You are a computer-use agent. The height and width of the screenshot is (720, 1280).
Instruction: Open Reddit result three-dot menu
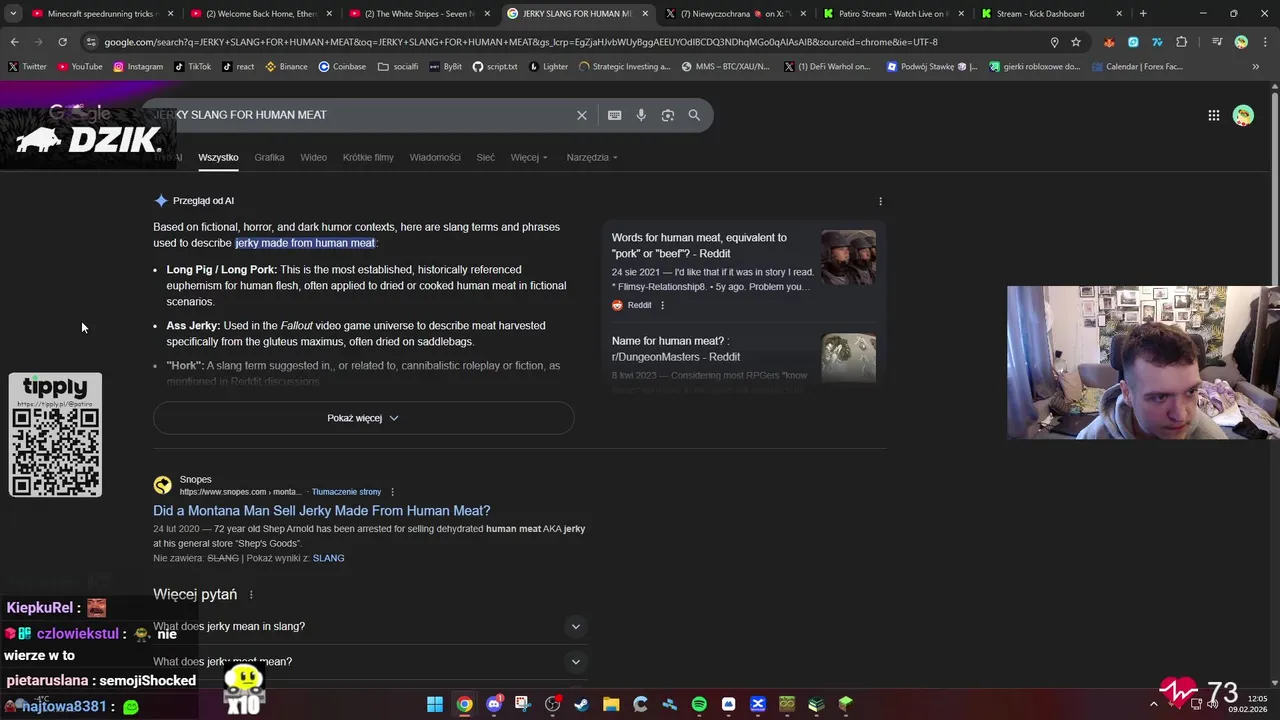662,305
